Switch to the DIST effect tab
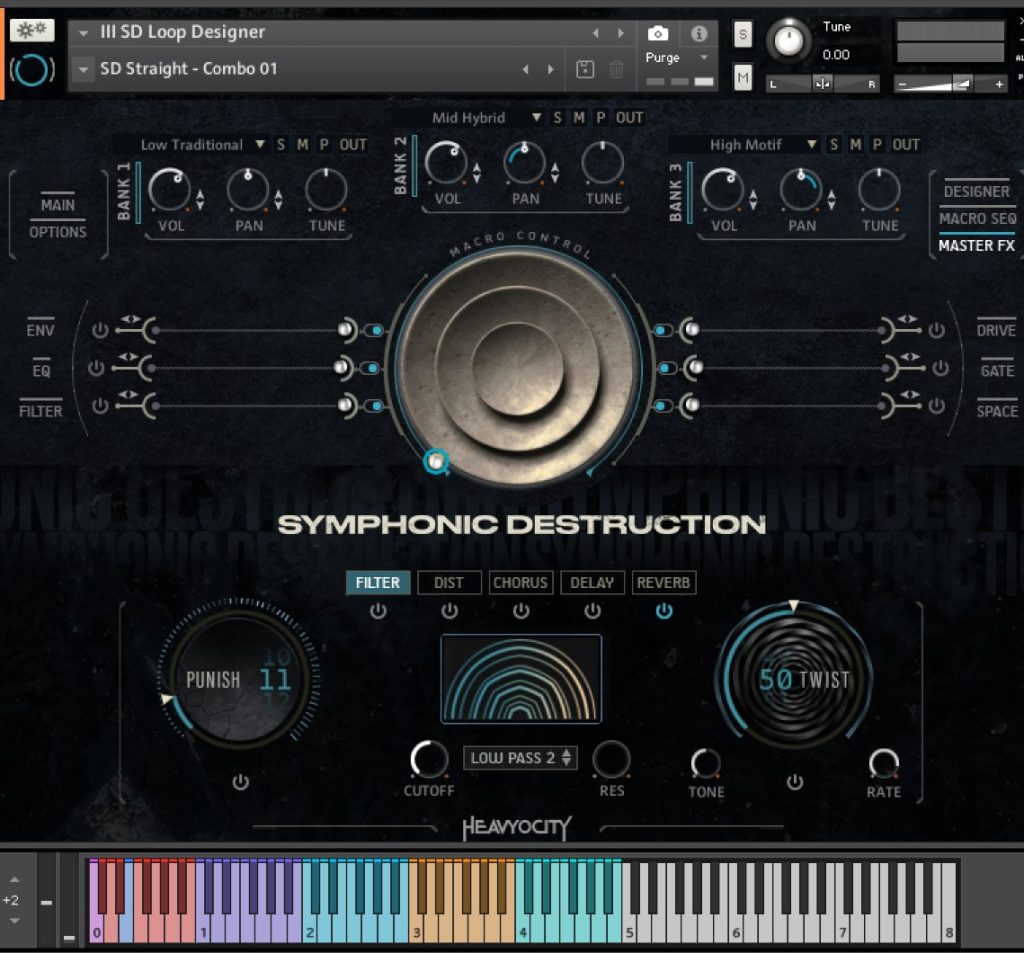This screenshot has height=953, width=1024. pos(449,583)
